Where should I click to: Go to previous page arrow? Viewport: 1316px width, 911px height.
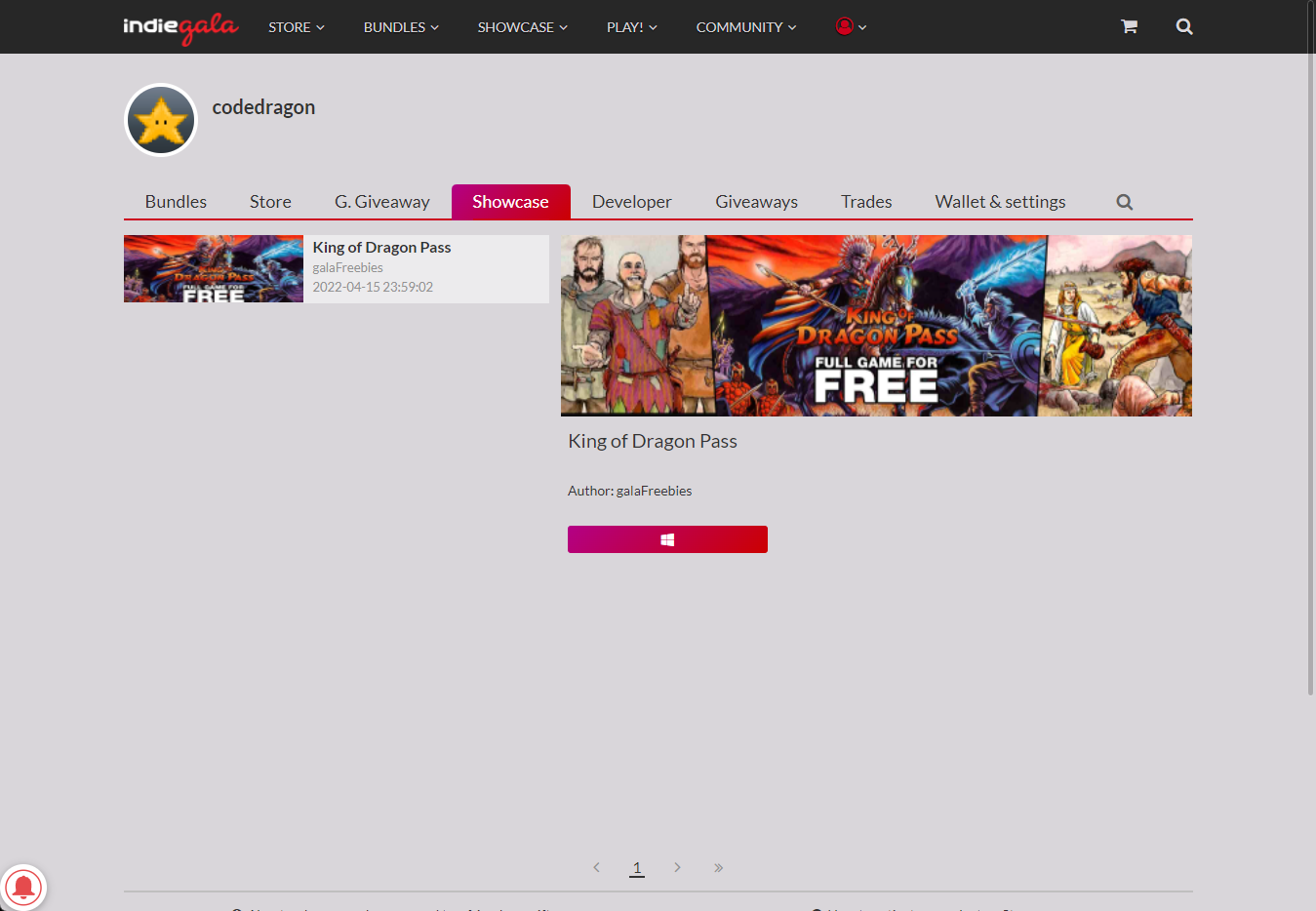click(596, 867)
